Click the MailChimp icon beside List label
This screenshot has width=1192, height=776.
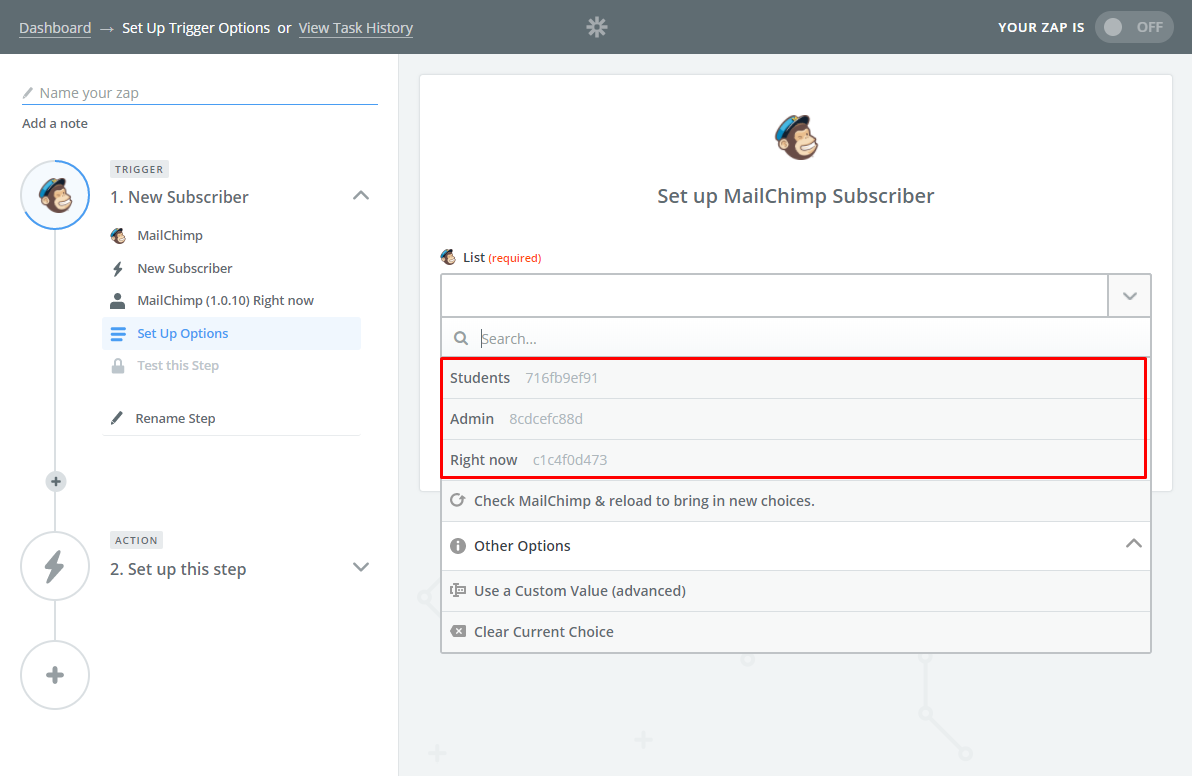(x=449, y=257)
